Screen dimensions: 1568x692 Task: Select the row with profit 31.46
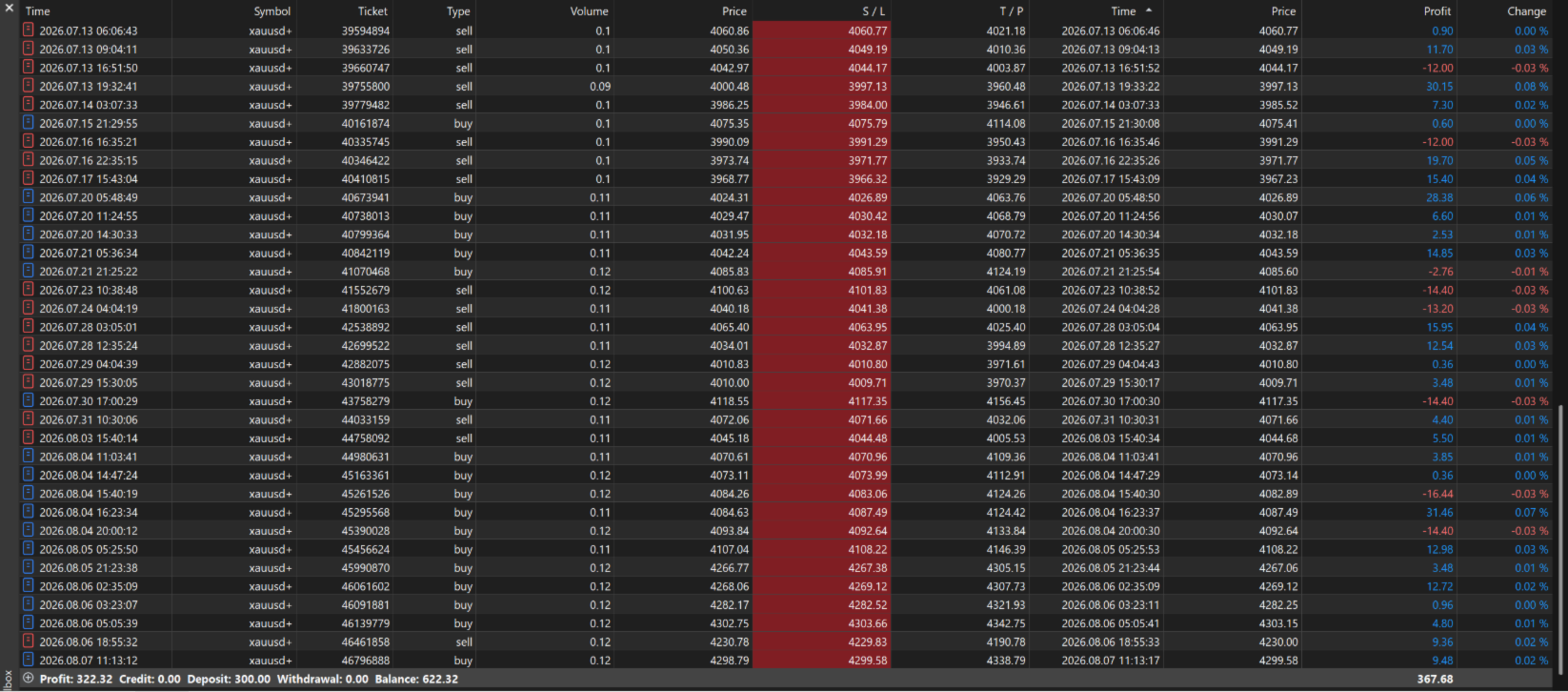[x=787, y=512]
